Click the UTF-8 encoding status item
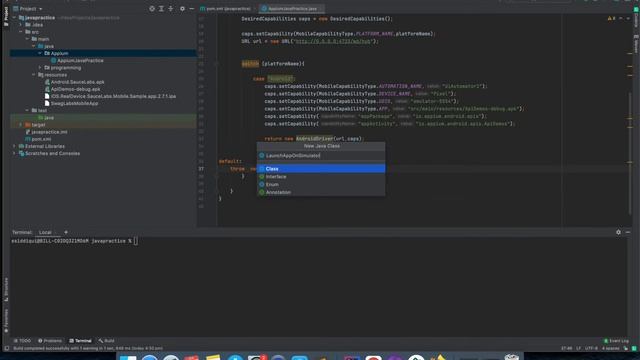The image size is (640, 360). [x=591, y=348]
